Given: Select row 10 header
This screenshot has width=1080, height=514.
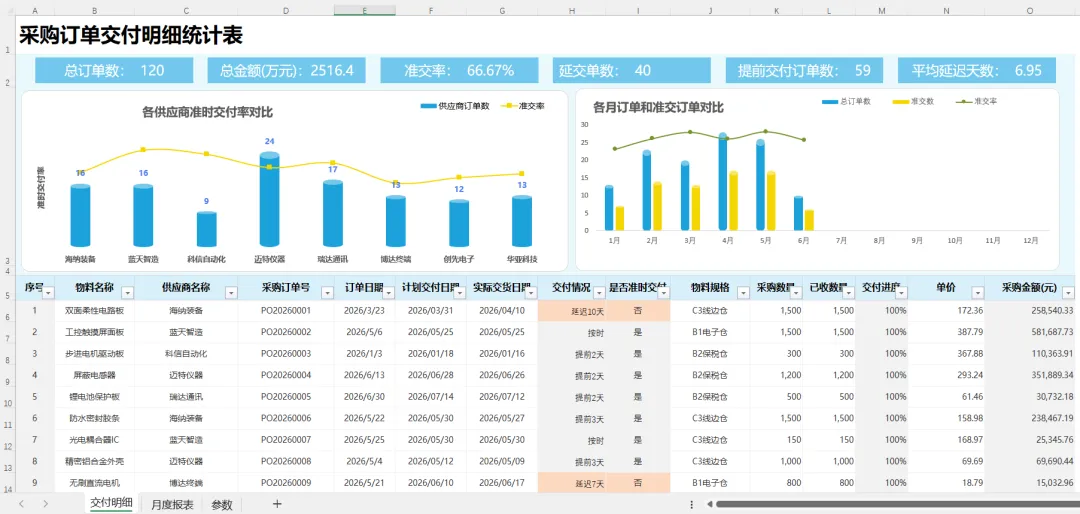Looking at the screenshot, I should [x=7, y=398].
